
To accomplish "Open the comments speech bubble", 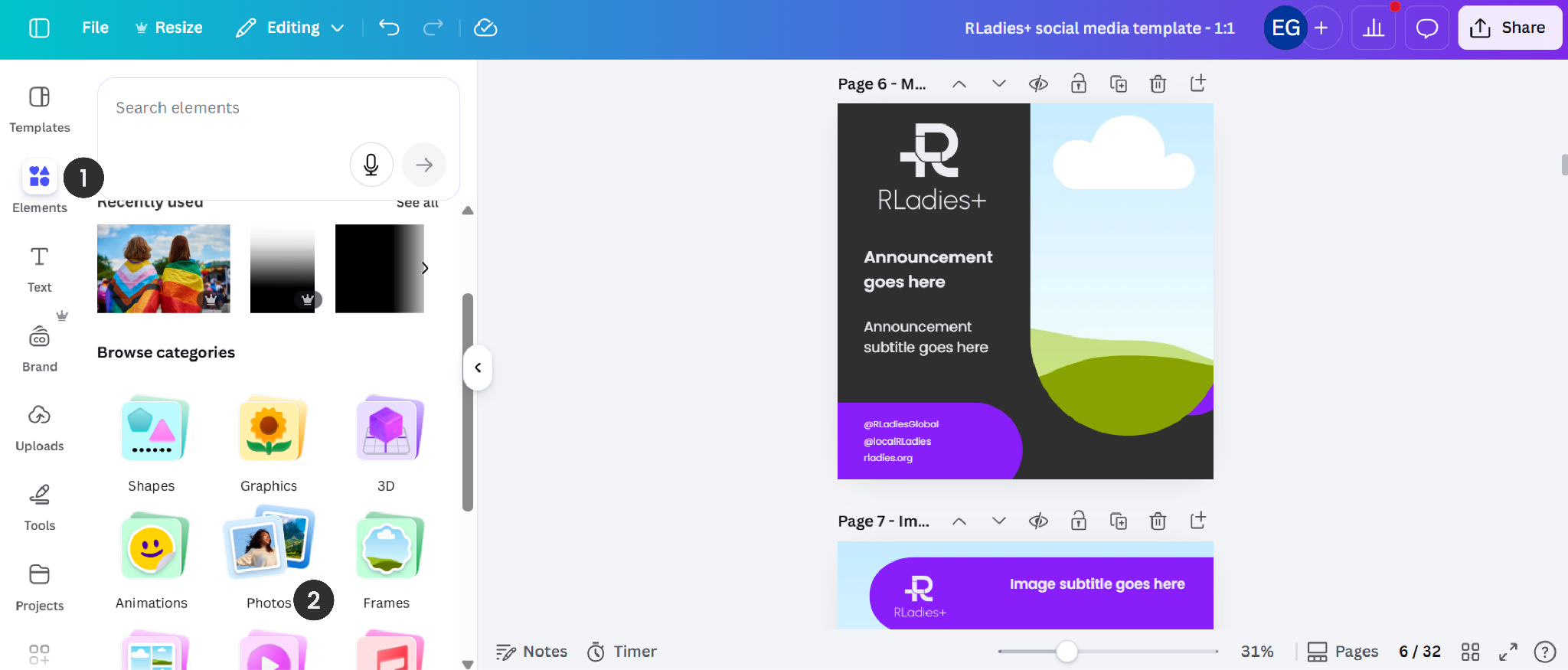I will [x=1426, y=28].
